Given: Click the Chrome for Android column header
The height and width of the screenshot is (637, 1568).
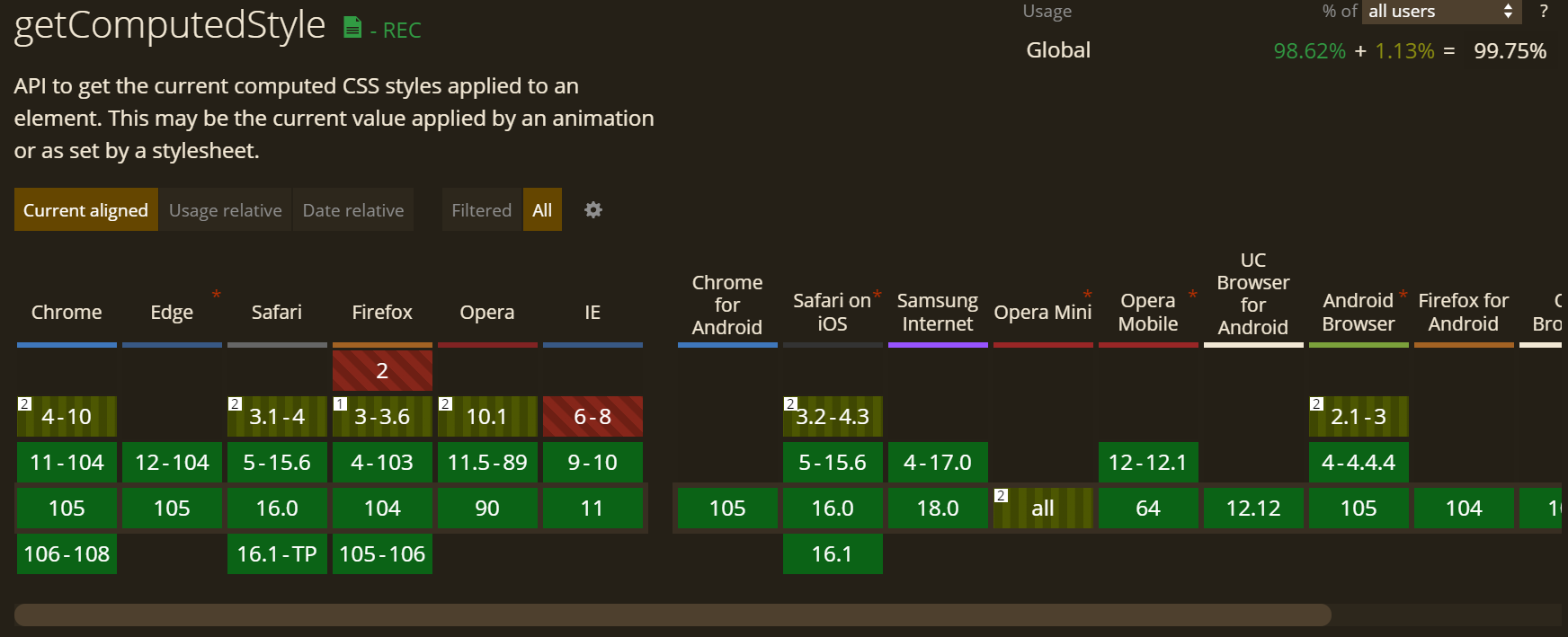Looking at the screenshot, I should [x=727, y=305].
